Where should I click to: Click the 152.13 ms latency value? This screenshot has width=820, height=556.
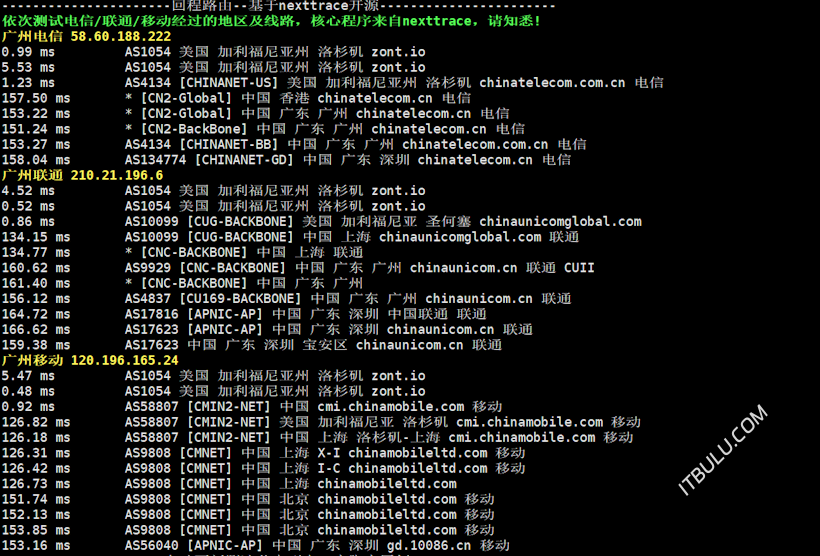click(x=36, y=515)
